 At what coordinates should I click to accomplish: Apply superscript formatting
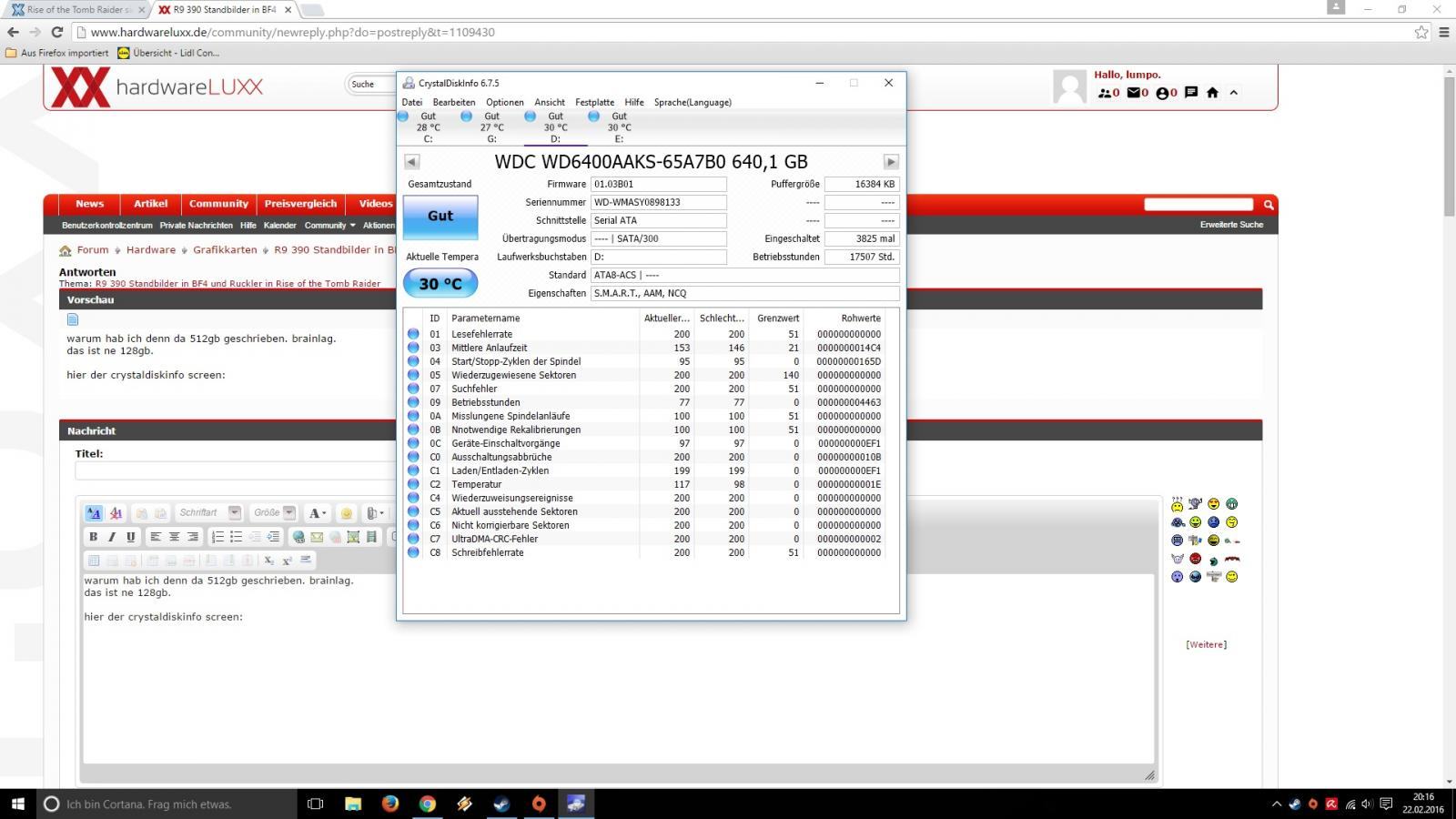click(287, 561)
